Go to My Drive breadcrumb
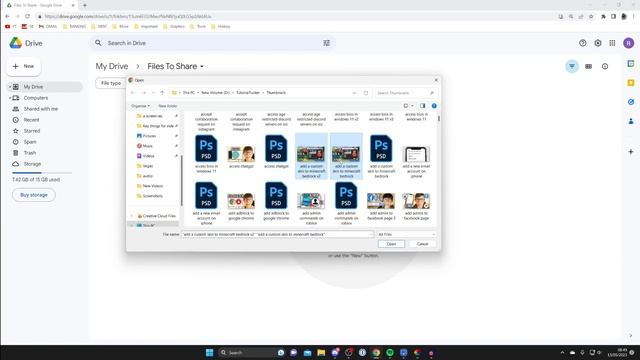Viewport: 640px width, 360px height. pyautogui.click(x=112, y=66)
